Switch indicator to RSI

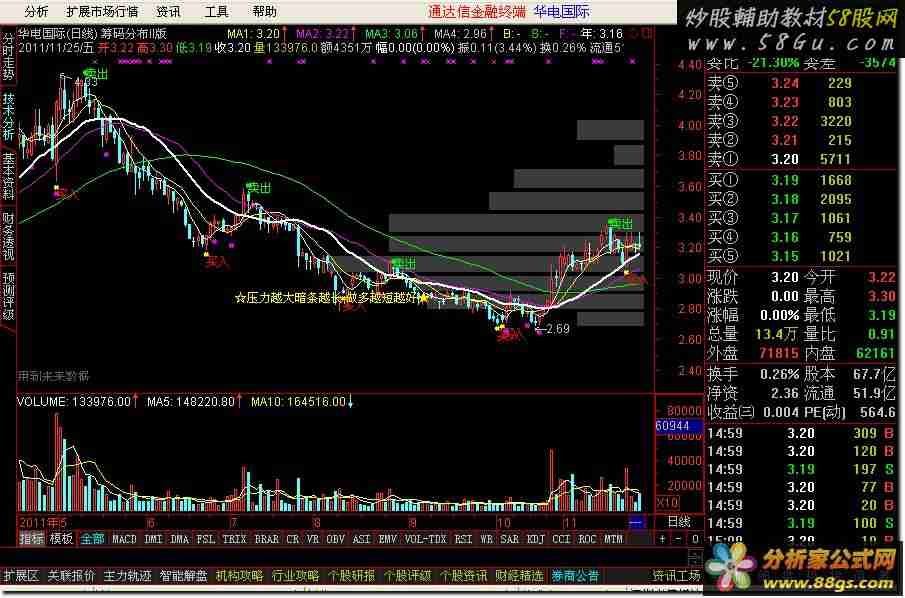coord(463,539)
